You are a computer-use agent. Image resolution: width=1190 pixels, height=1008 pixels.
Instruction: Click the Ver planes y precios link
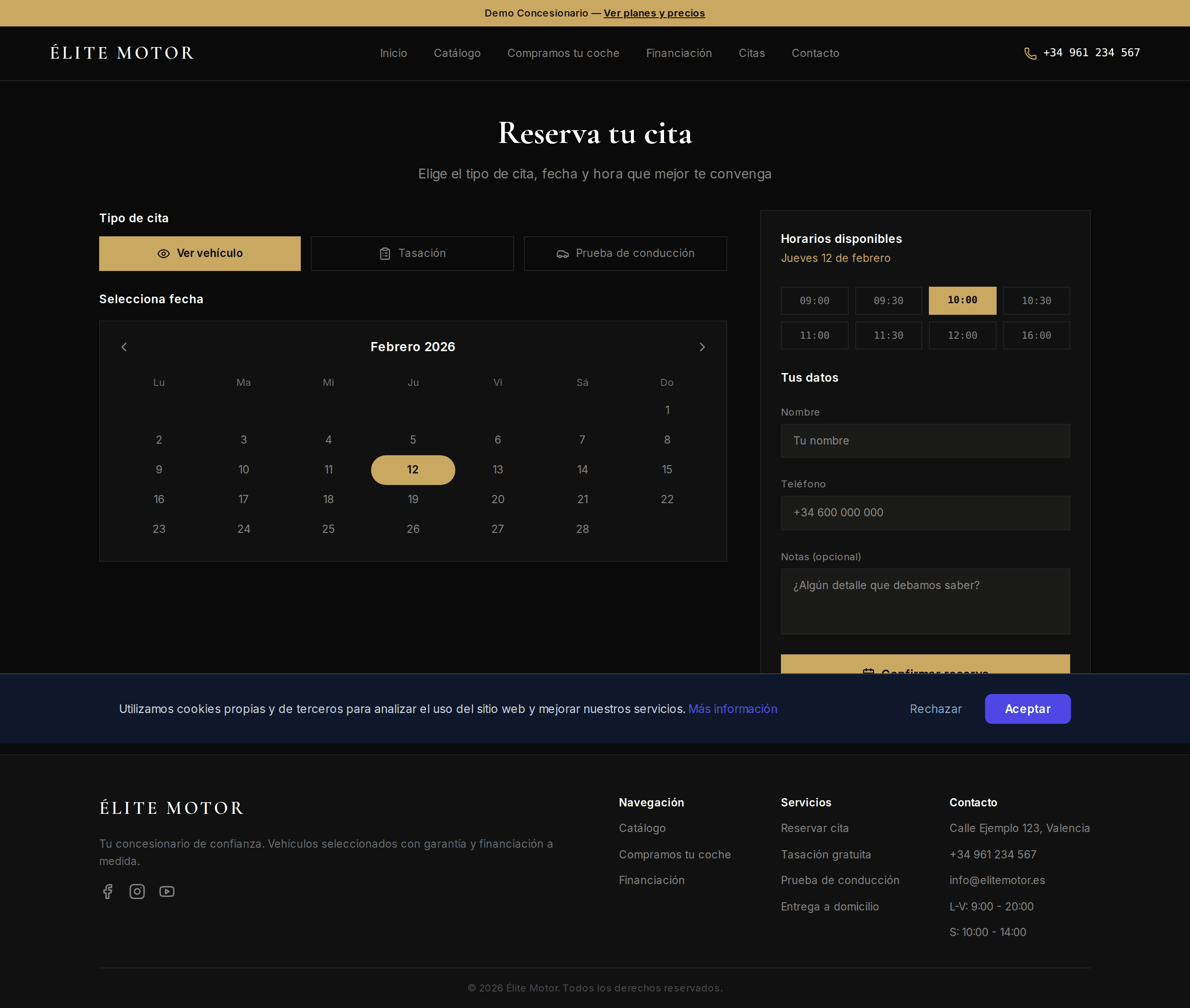[654, 13]
